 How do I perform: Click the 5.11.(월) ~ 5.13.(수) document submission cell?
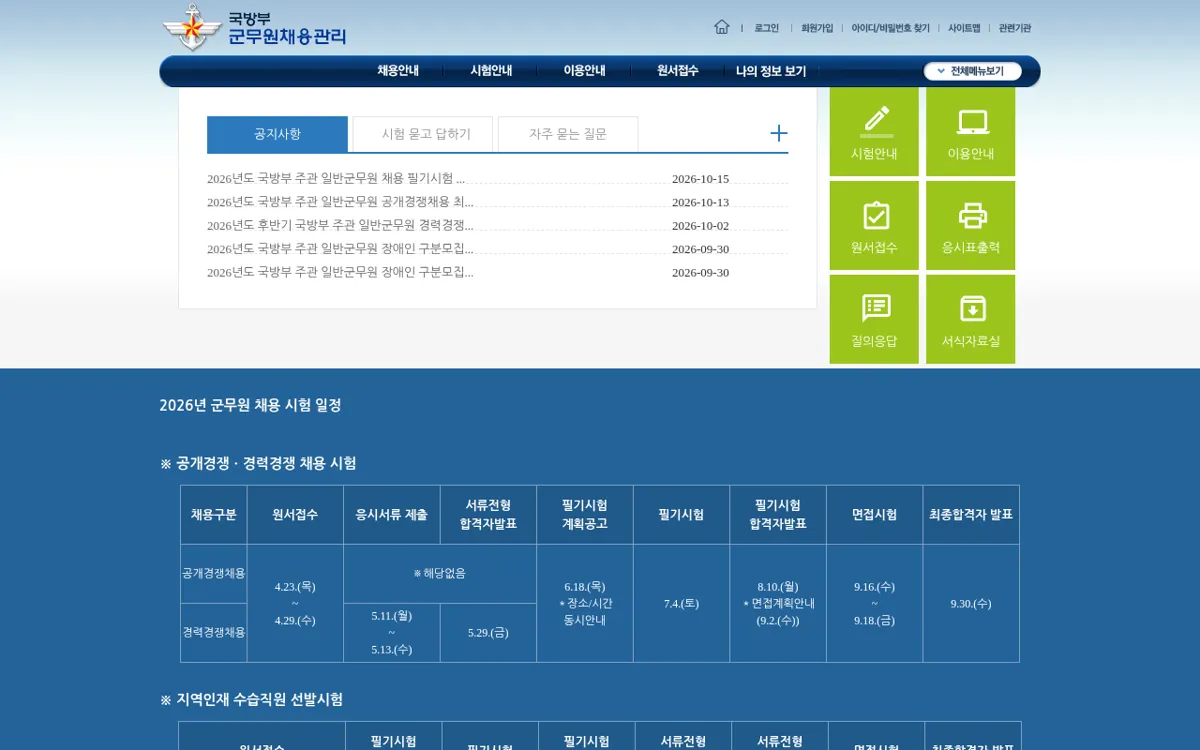[x=391, y=633]
